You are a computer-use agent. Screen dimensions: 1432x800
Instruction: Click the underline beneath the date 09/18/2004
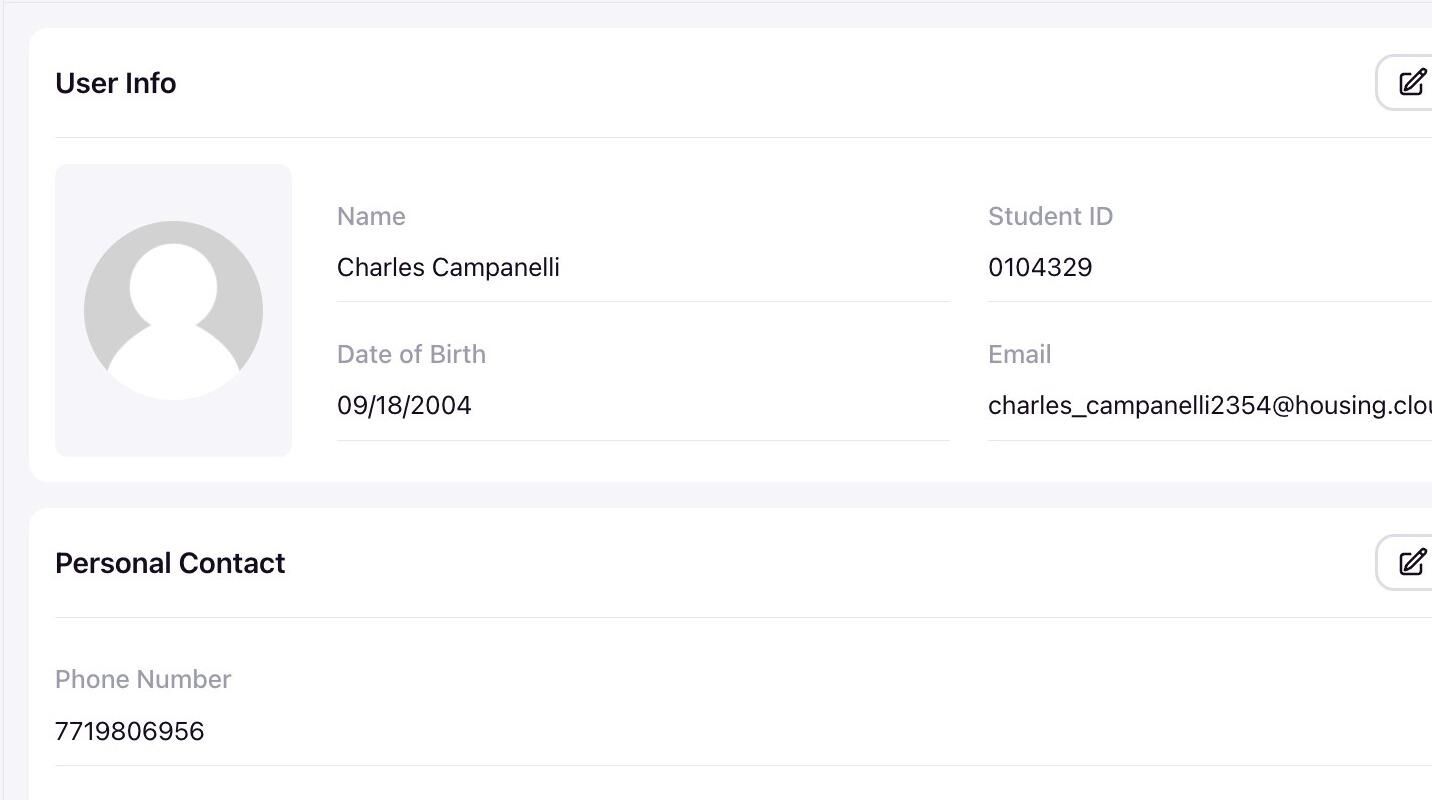point(643,440)
